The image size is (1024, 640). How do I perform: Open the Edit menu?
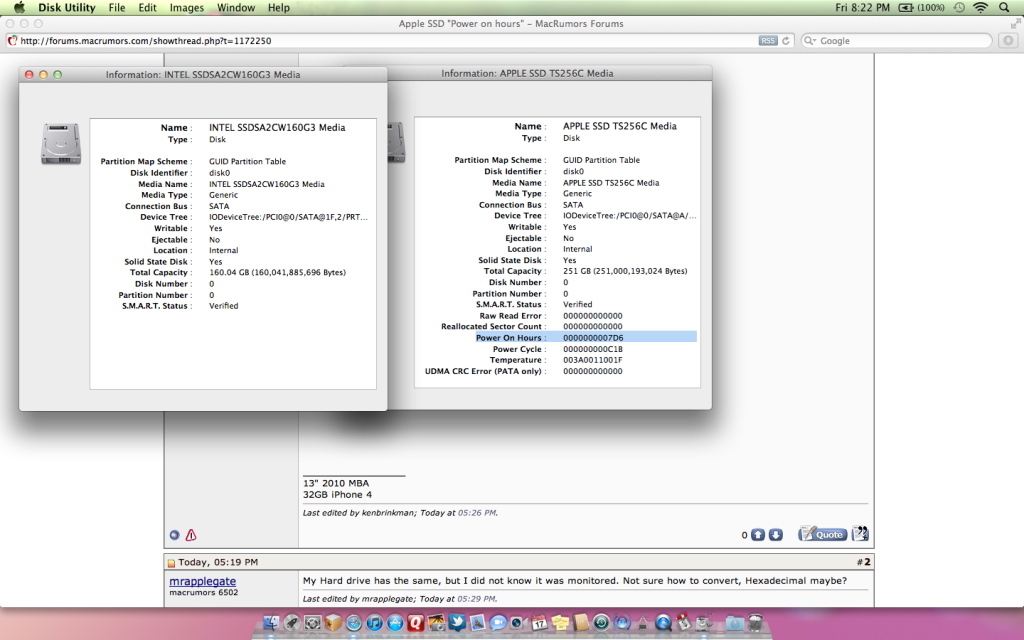click(x=148, y=8)
